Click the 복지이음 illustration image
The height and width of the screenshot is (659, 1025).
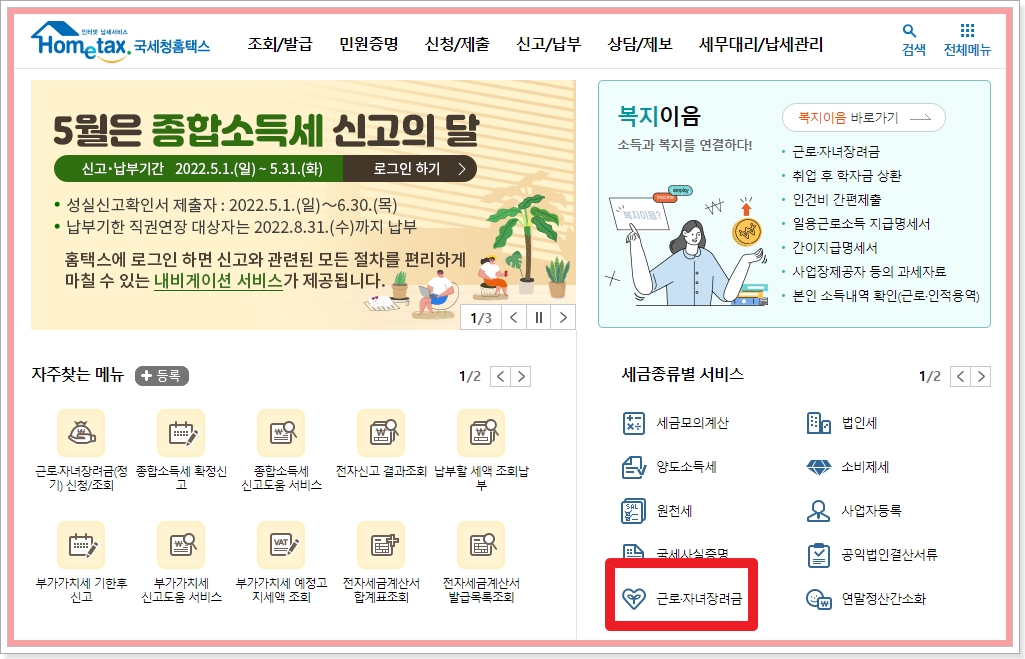click(688, 246)
